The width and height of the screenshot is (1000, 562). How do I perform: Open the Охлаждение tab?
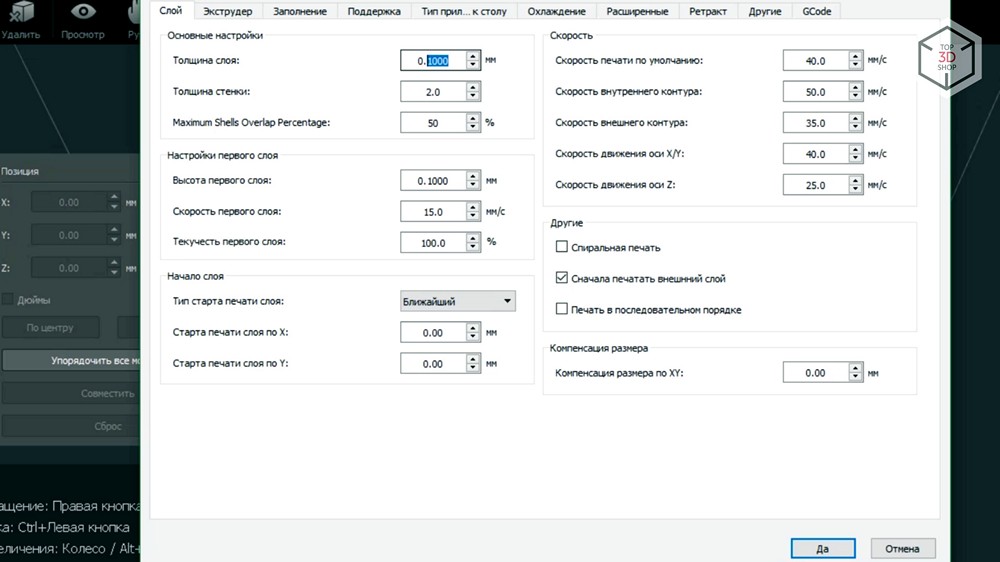tap(556, 11)
